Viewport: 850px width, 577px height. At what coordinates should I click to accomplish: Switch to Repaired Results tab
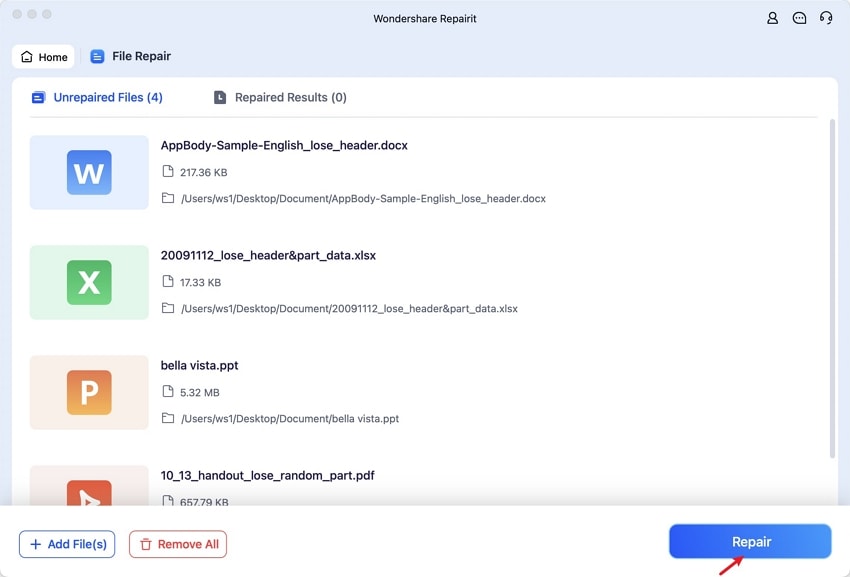pos(280,98)
